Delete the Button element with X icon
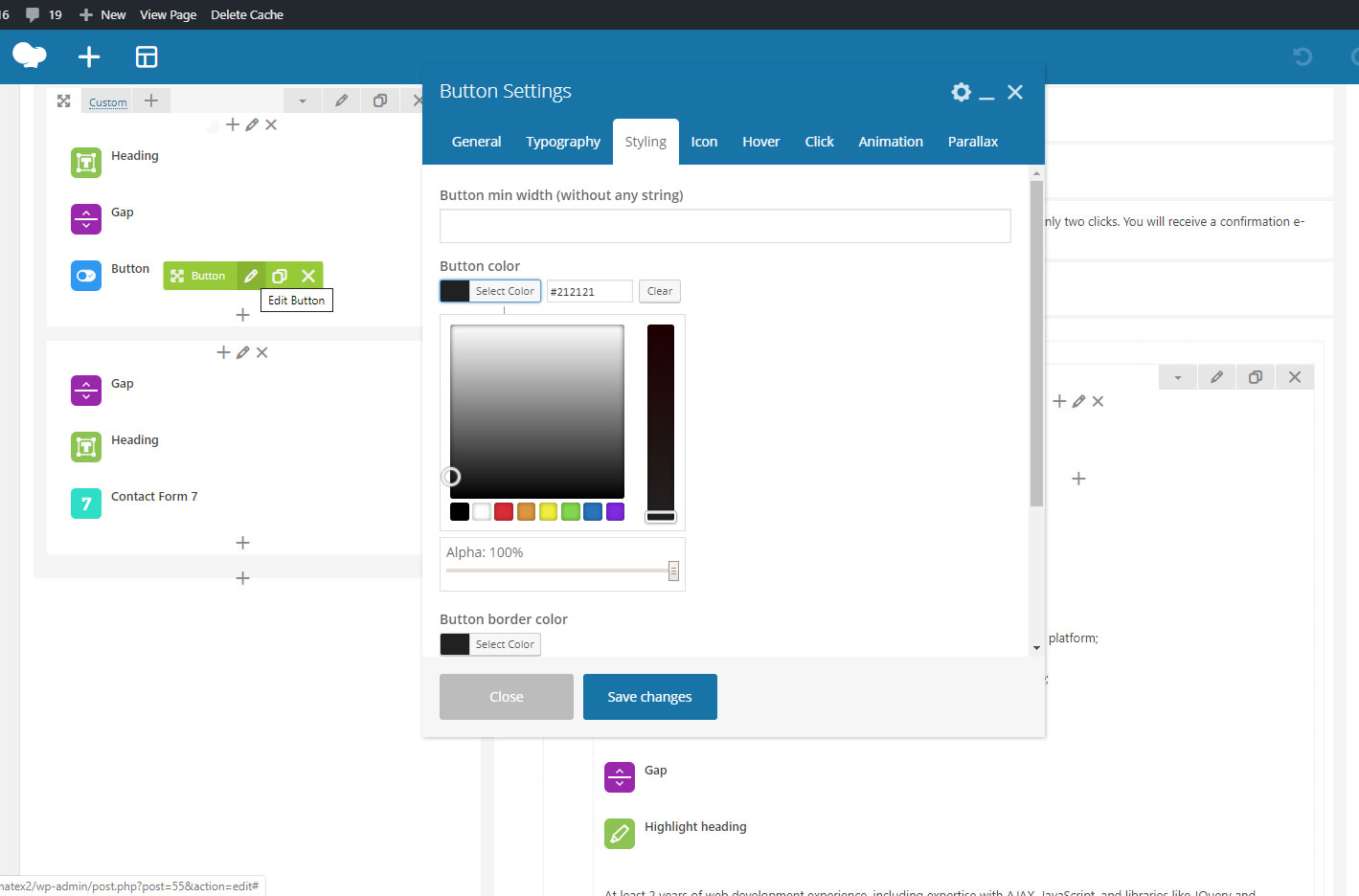This screenshot has height=896, width=1359. [x=308, y=276]
